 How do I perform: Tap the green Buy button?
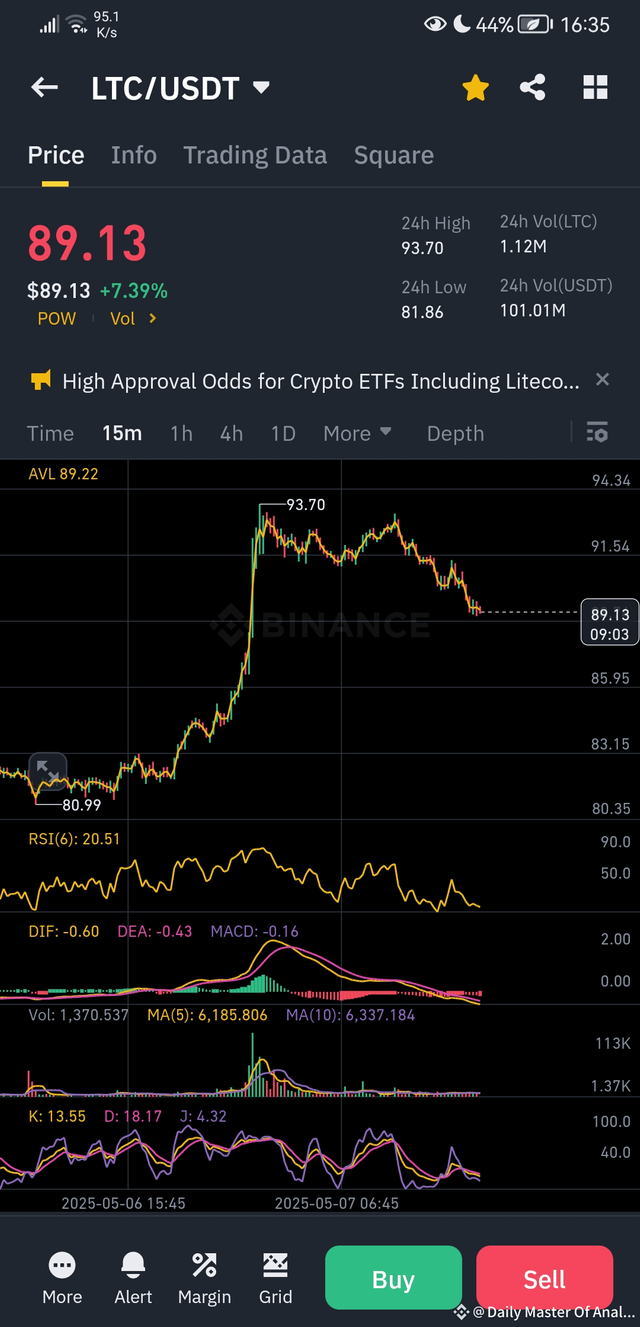coord(393,1279)
